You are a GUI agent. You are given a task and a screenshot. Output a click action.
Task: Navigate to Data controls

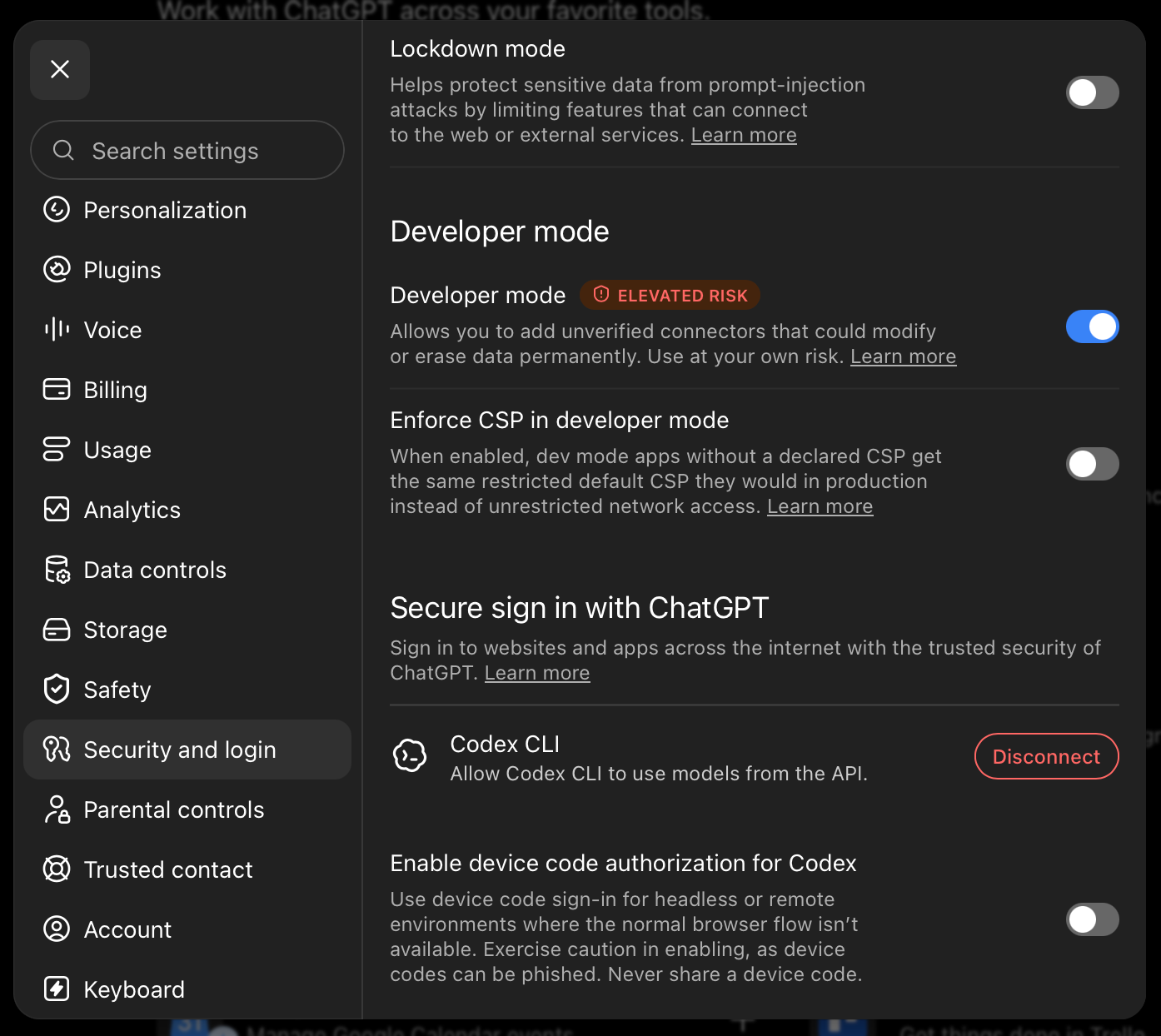[187, 570]
